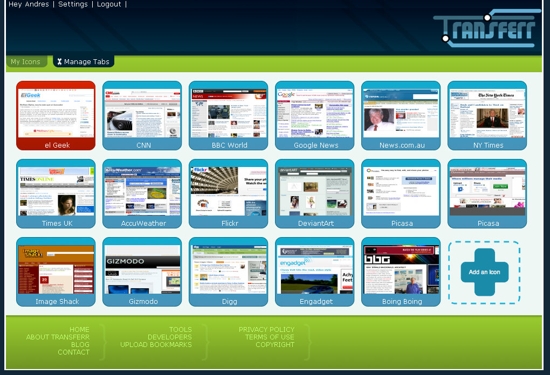The height and width of the screenshot is (375, 550).
Task: Open the Copyright footer link
Action: [x=275, y=344]
